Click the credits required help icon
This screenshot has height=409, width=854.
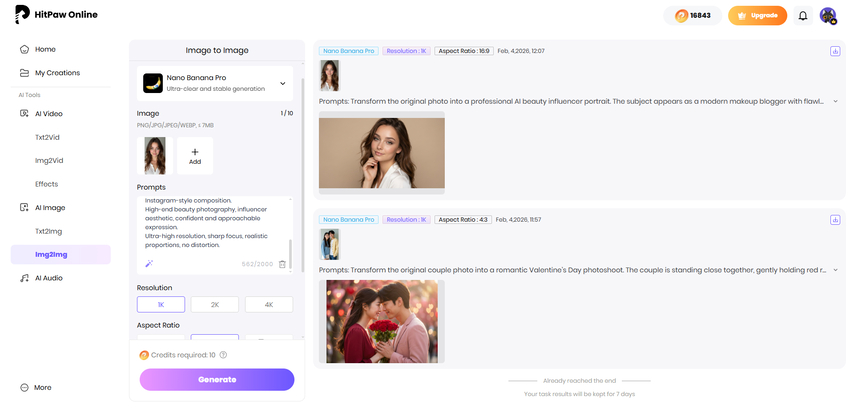pos(223,355)
